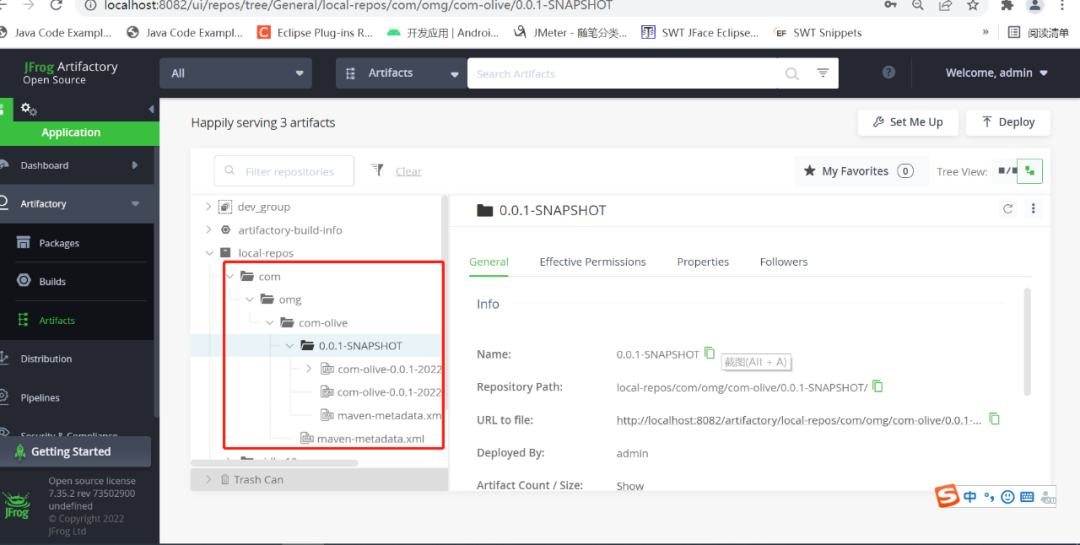Image resolution: width=1080 pixels, height=545 pixels.
Task: Click the magnifier search icon
Action: tap(792, 74)
